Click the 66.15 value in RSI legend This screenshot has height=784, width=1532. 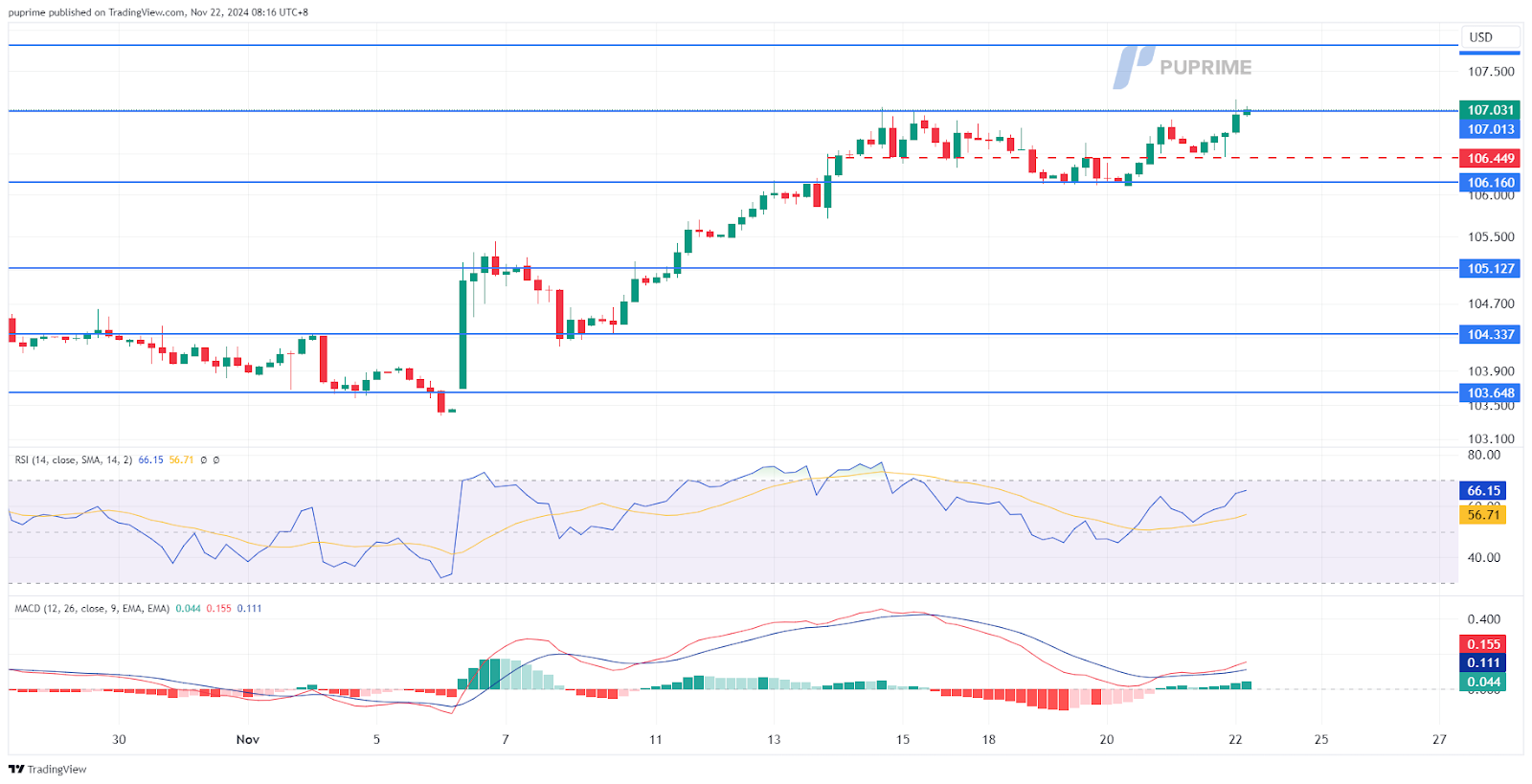(150, 459)
